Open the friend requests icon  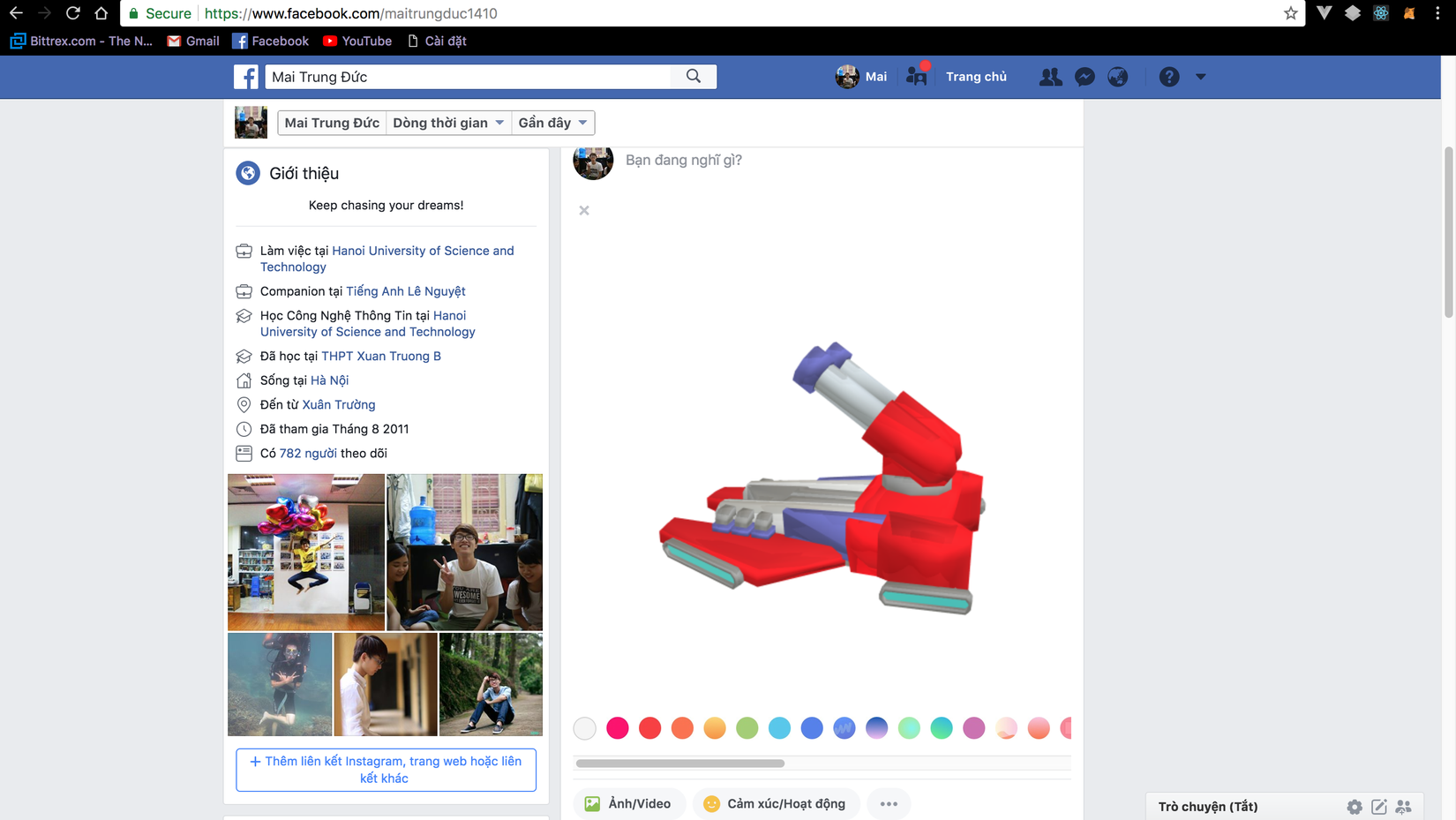coord(1049,77)
